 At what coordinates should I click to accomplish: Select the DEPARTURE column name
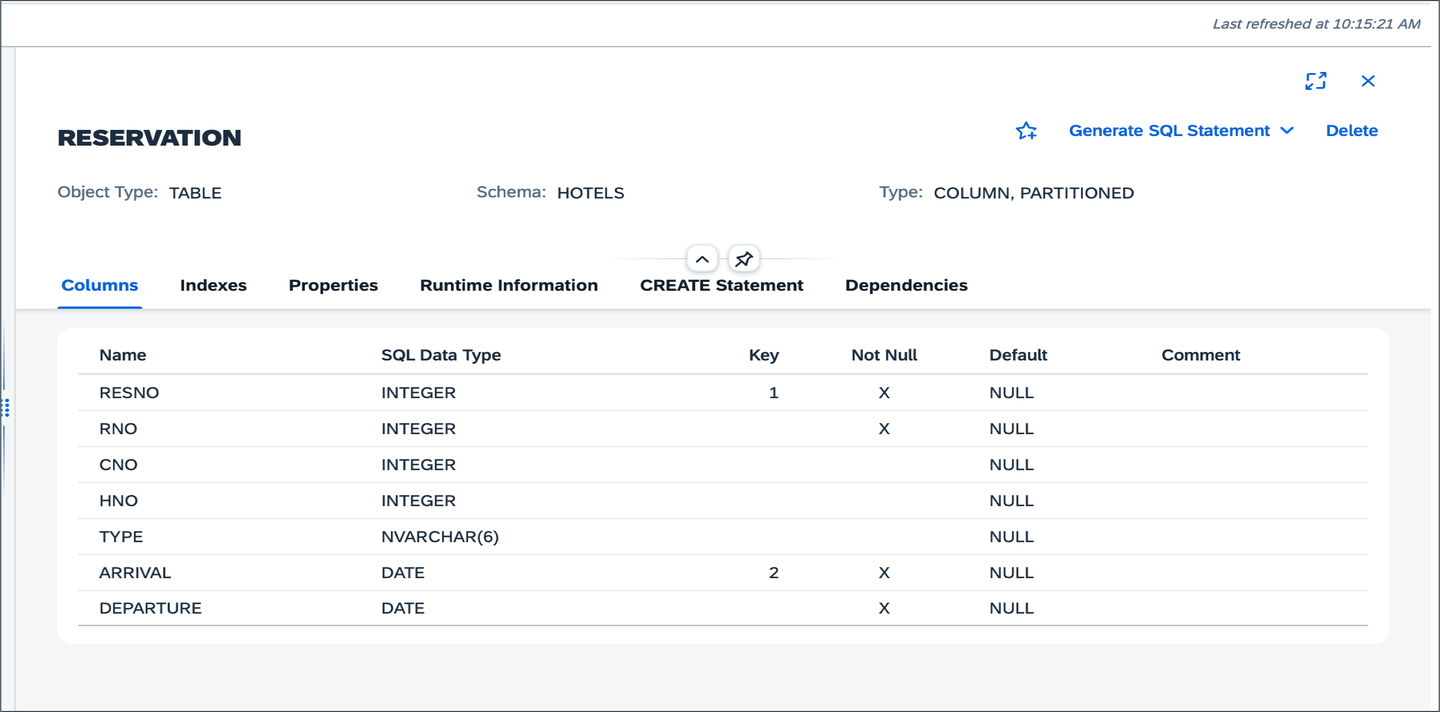pos(150,608)
